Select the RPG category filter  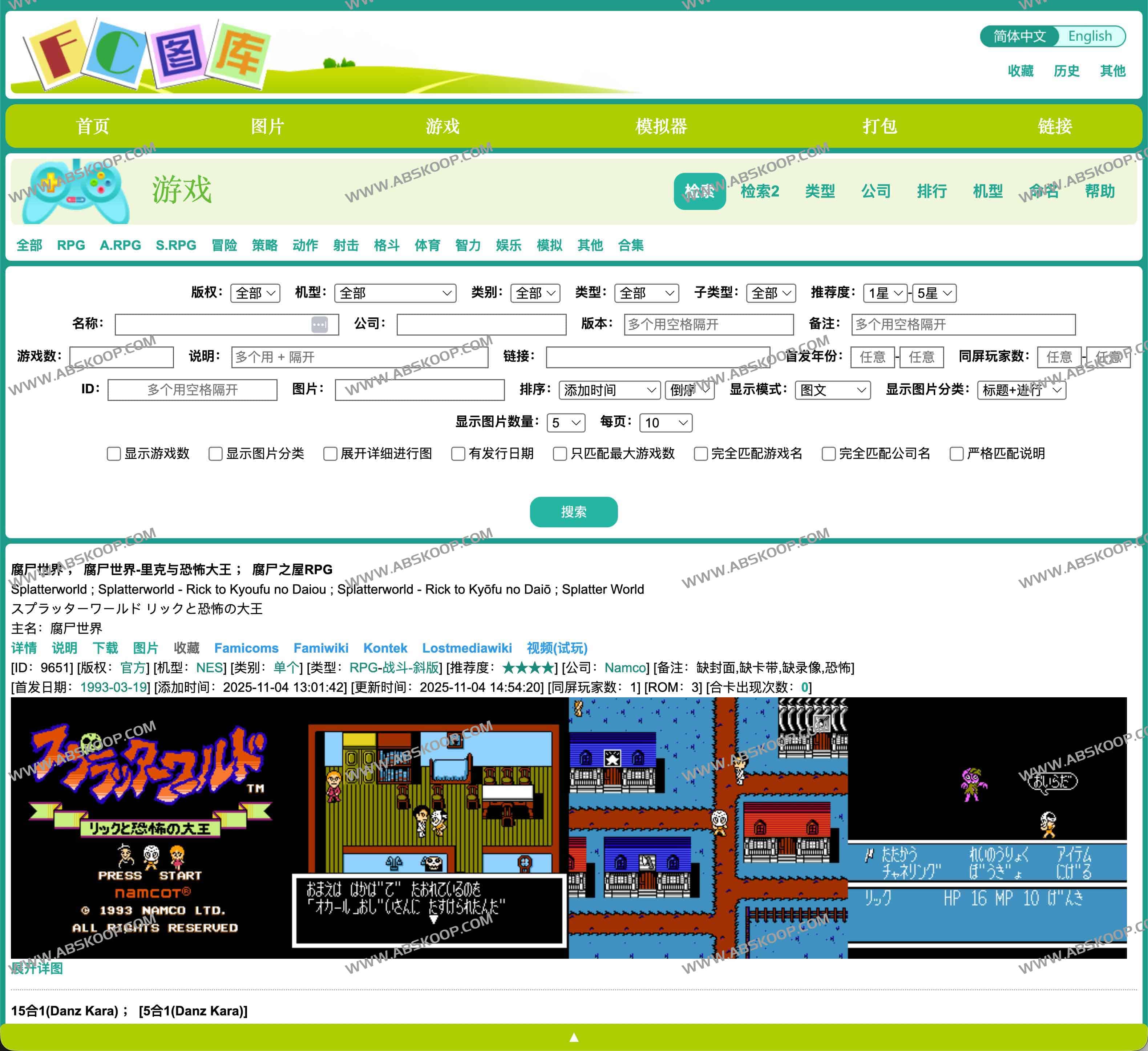click(70, 245)
